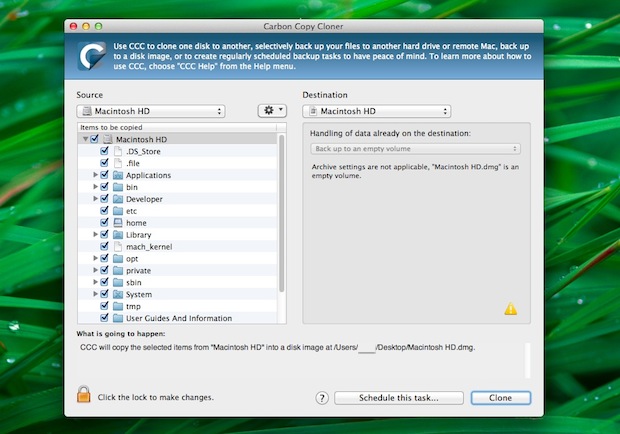The height and width of the screenshot is (434, 620).
Task: Click the tmp folder icon
Action: click(x=118, y=306)
